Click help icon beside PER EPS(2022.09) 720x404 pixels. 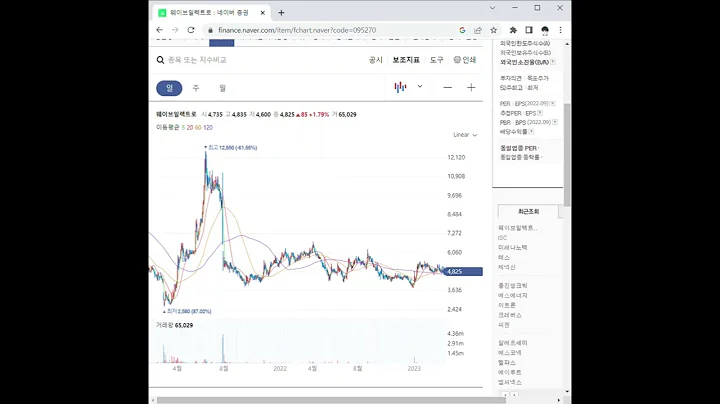552,103
